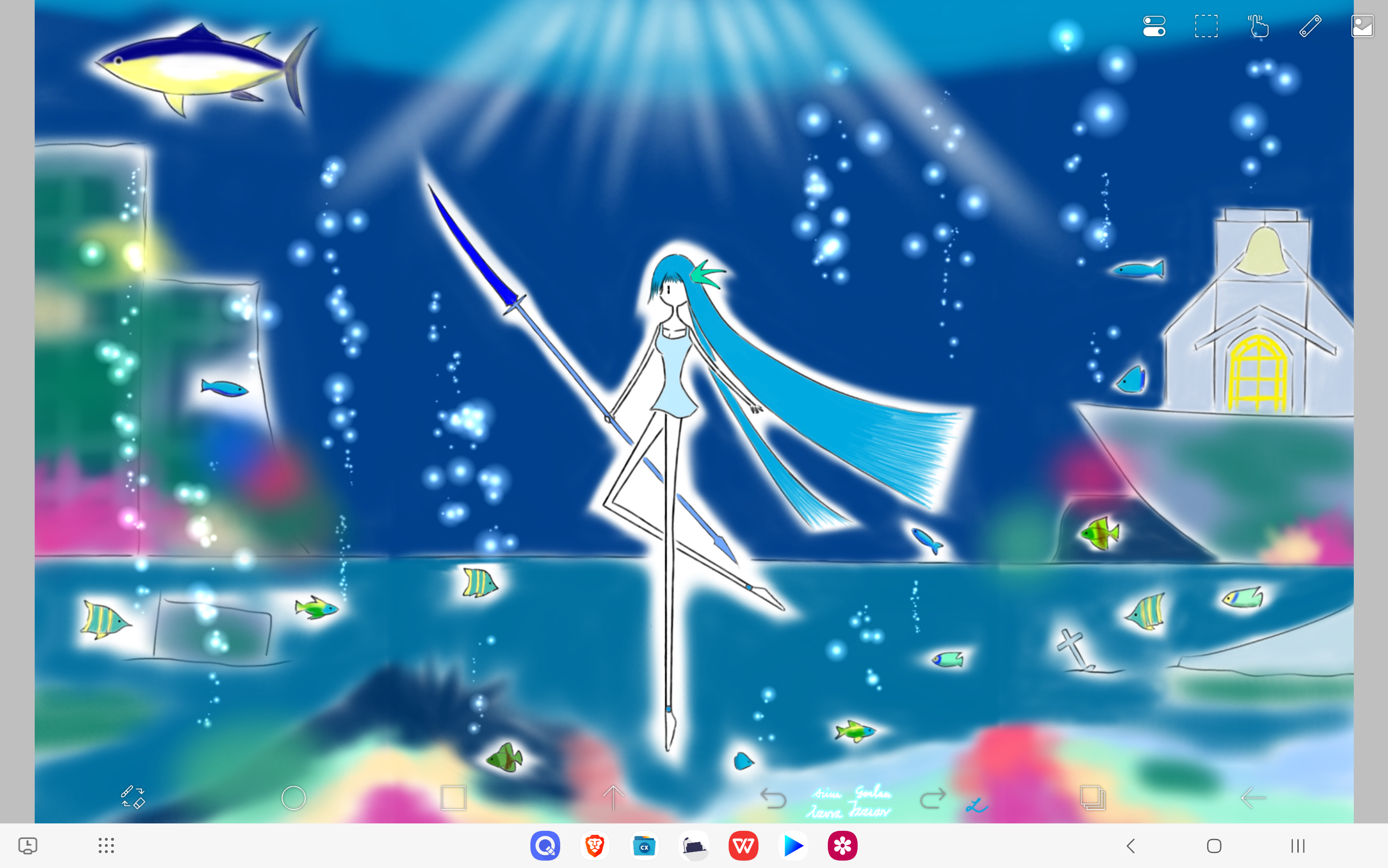Open the app drawer grid
The image size is (1388, 868).
click(106, 846)
